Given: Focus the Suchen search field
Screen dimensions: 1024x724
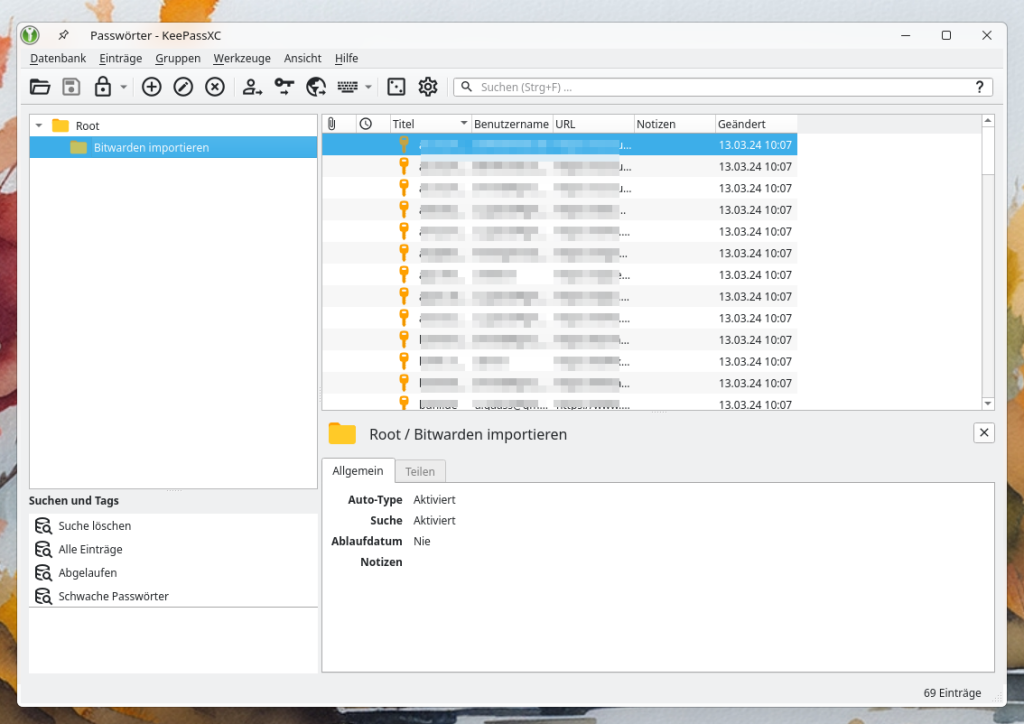Looking at the screenshot, I should [722, 87].
